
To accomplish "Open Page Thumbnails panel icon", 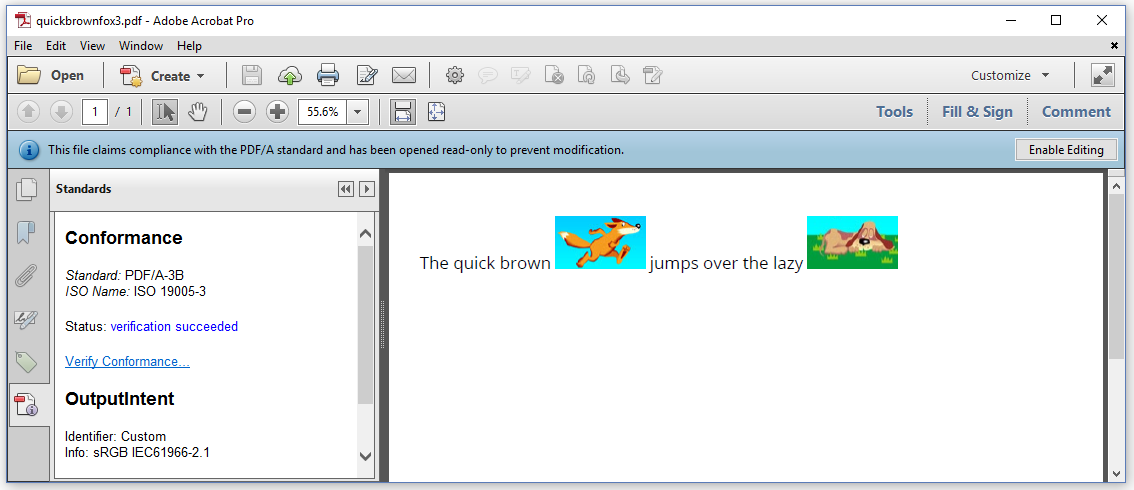I will tap(27, 189).
